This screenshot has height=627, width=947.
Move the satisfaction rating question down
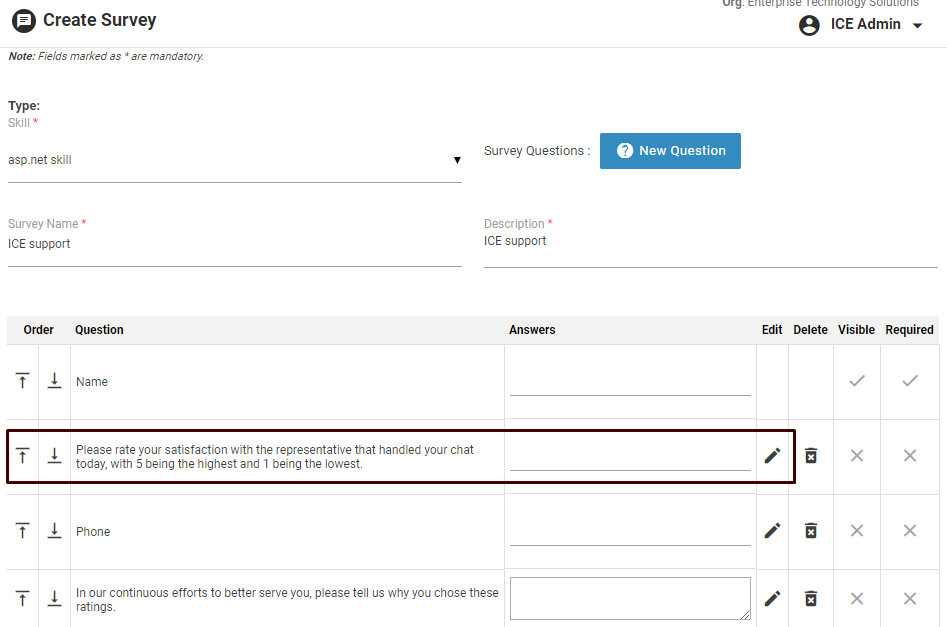pyautogui.click(x=55, y=456)
